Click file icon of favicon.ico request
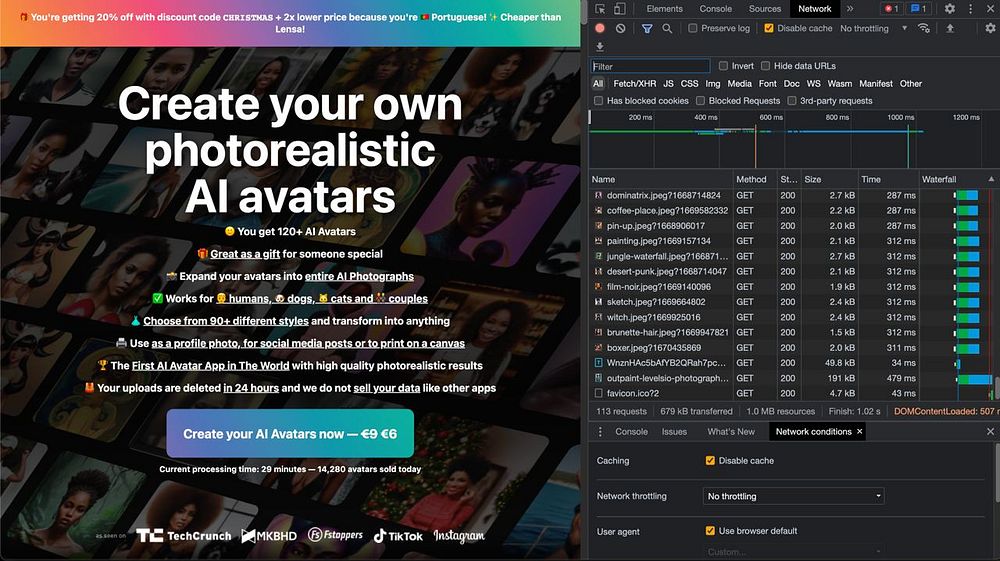The width and height of the screenshot is (1000, 561). pyautogui.click(x=598, y=393)
